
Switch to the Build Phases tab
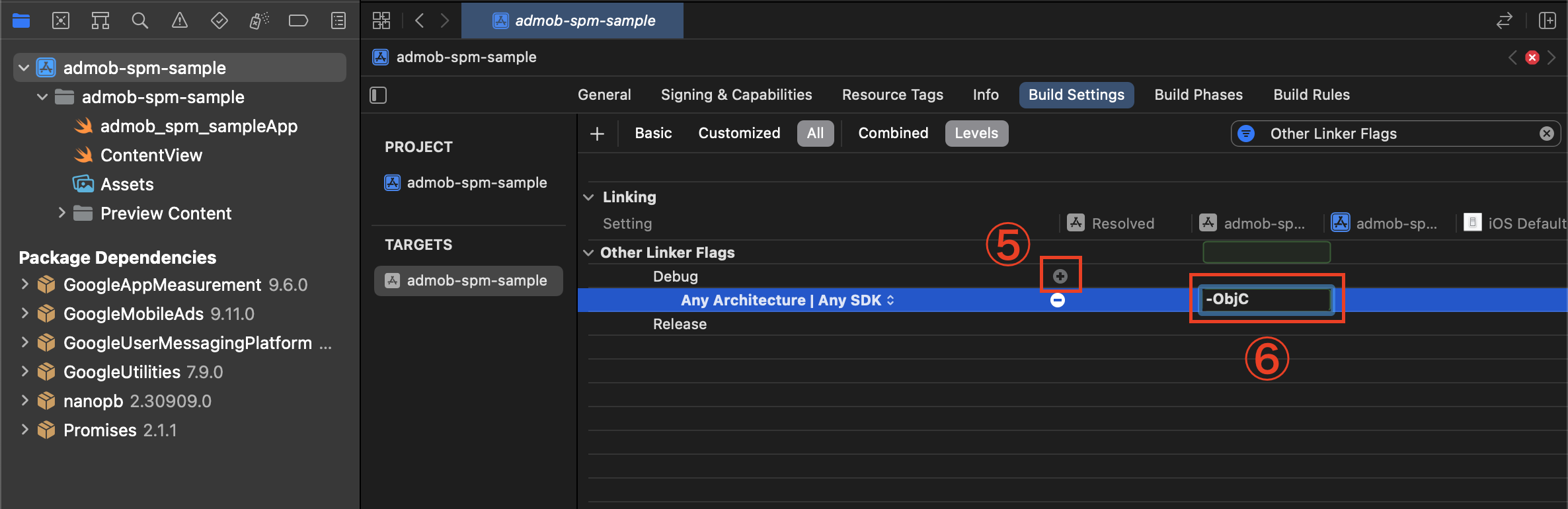click(x=1198, y=95)
